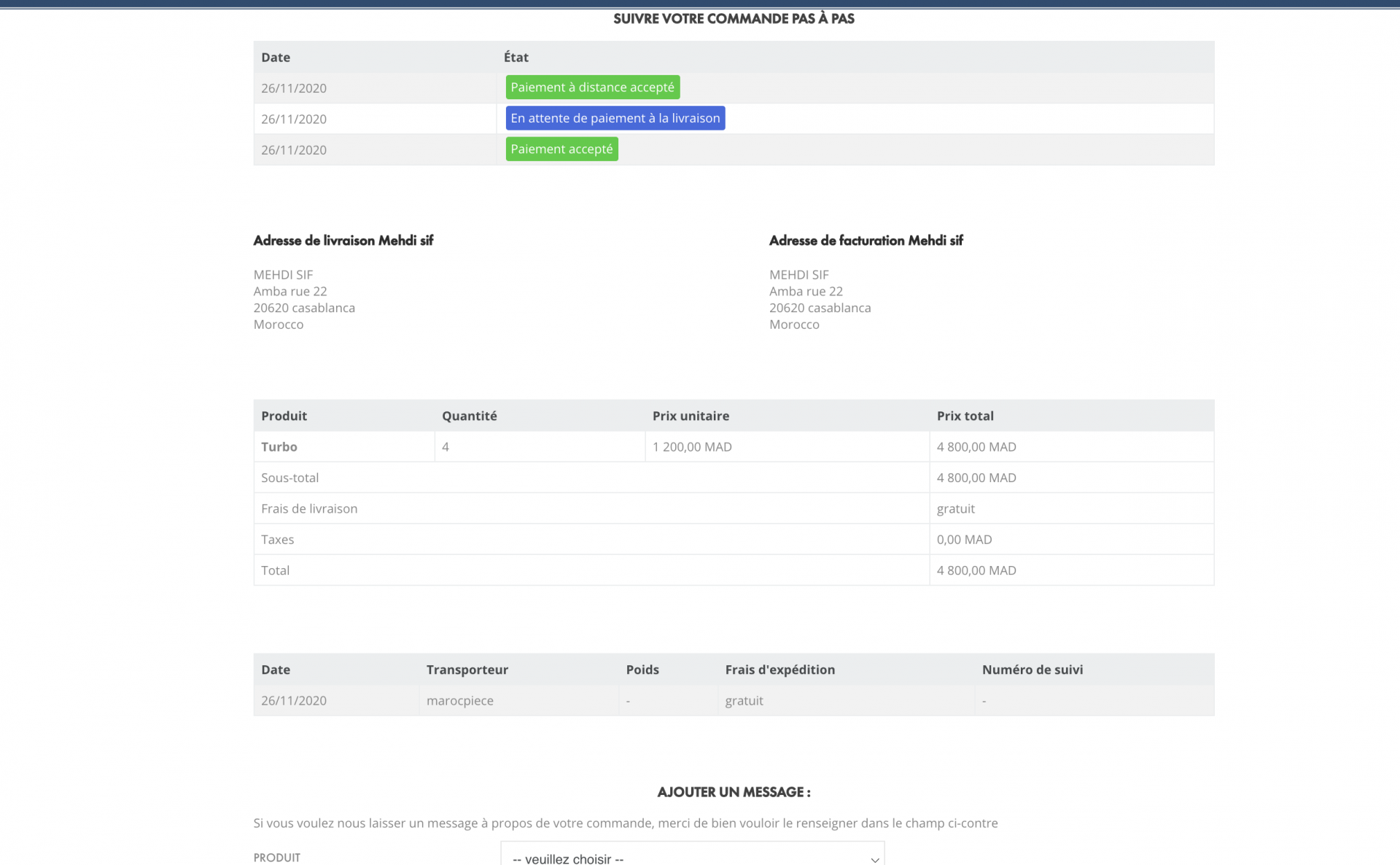The width and height of the screenshot is (1400, 865).
Task: Click the green 'Paiement accepté' status label
Action: (x=561, y=149)
